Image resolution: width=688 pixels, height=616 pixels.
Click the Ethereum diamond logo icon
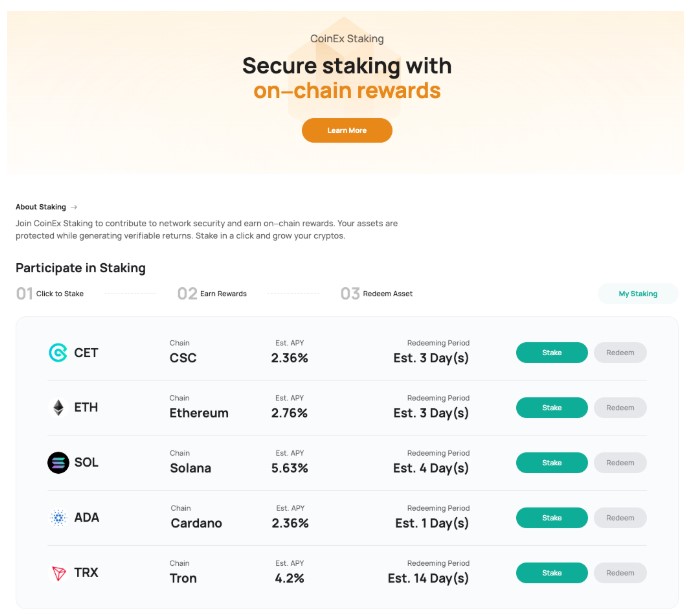tap(58, 408)
